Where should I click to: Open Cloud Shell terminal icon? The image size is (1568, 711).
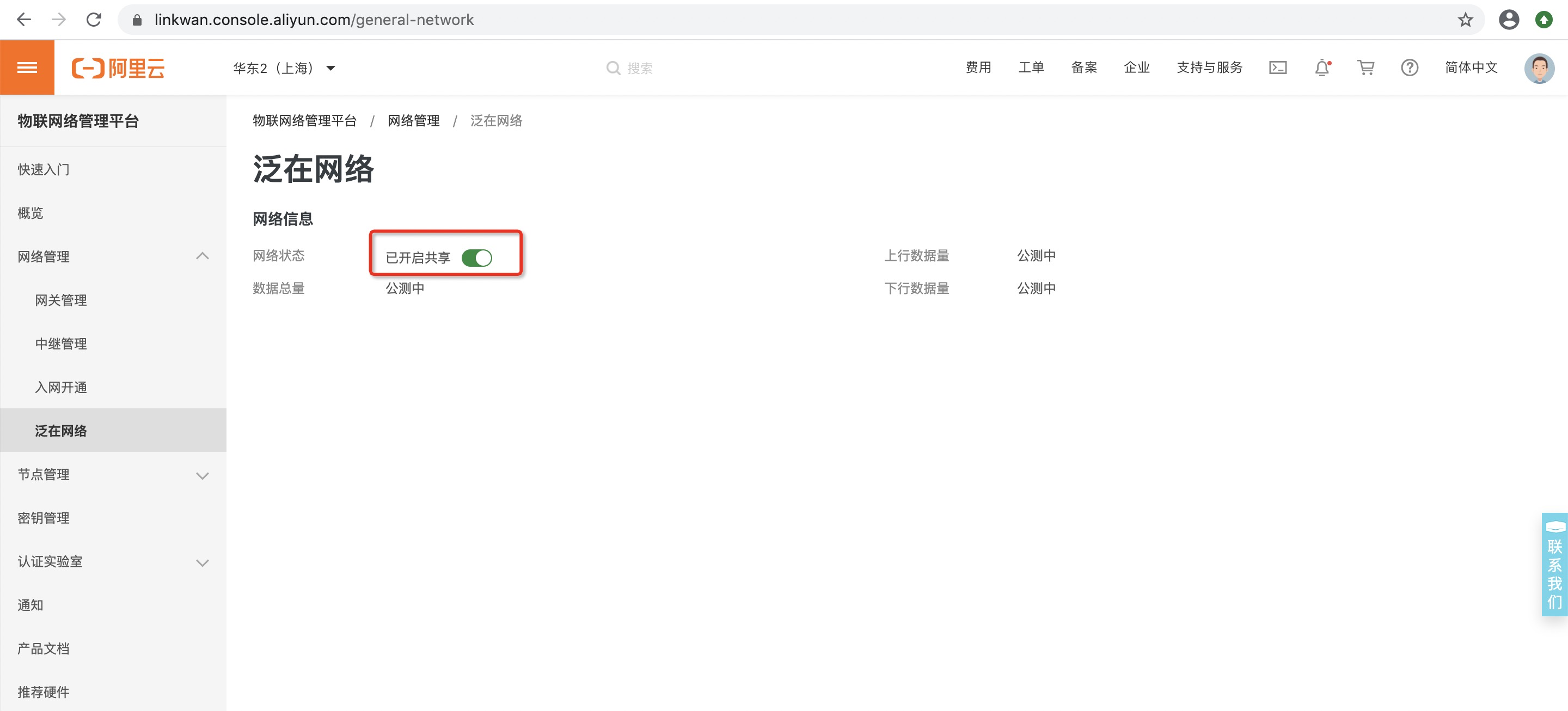click(x=1278, y=68)
